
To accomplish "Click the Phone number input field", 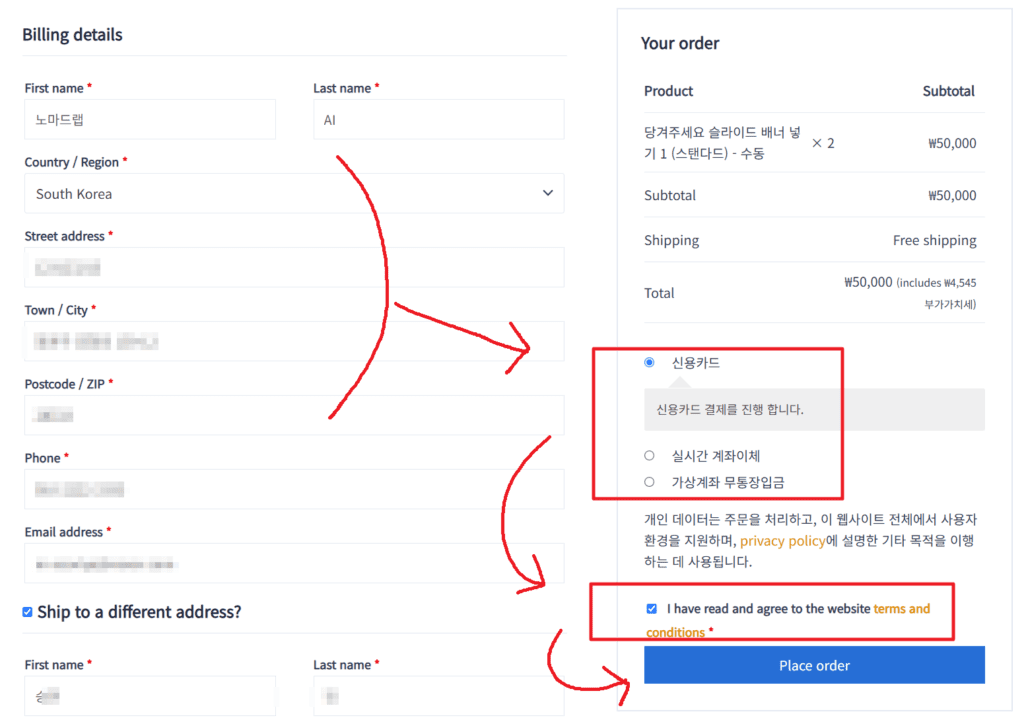I will pyautogui.click(x=294, y=489).
